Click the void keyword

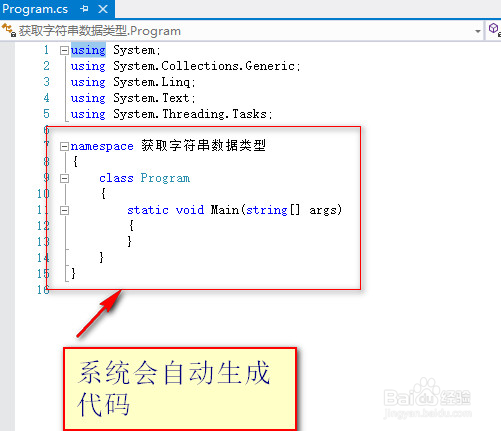(x=190, y=210)
